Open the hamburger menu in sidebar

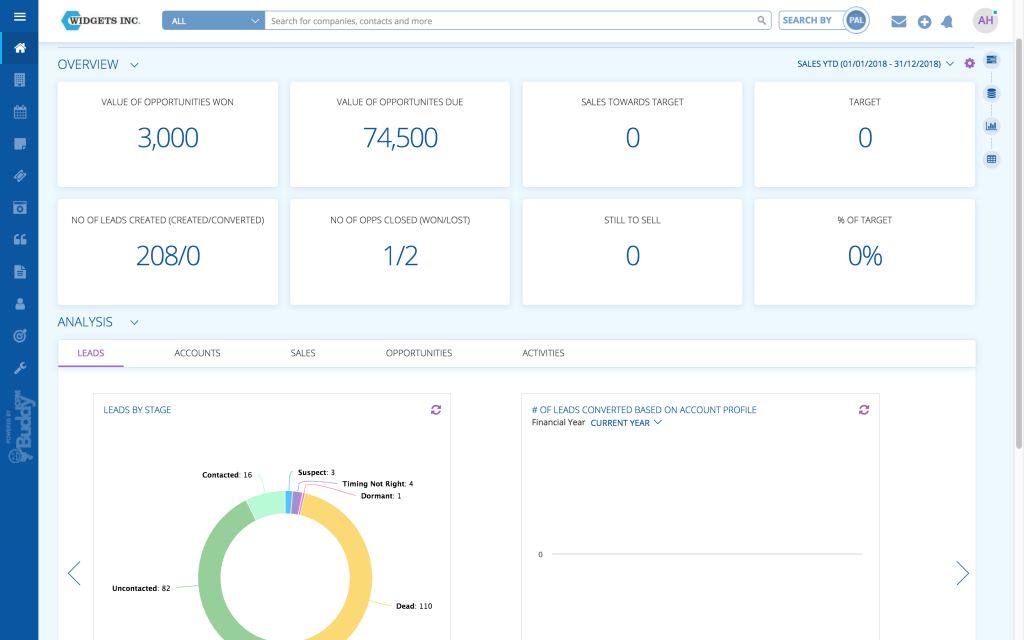click(x=19, y=17)
